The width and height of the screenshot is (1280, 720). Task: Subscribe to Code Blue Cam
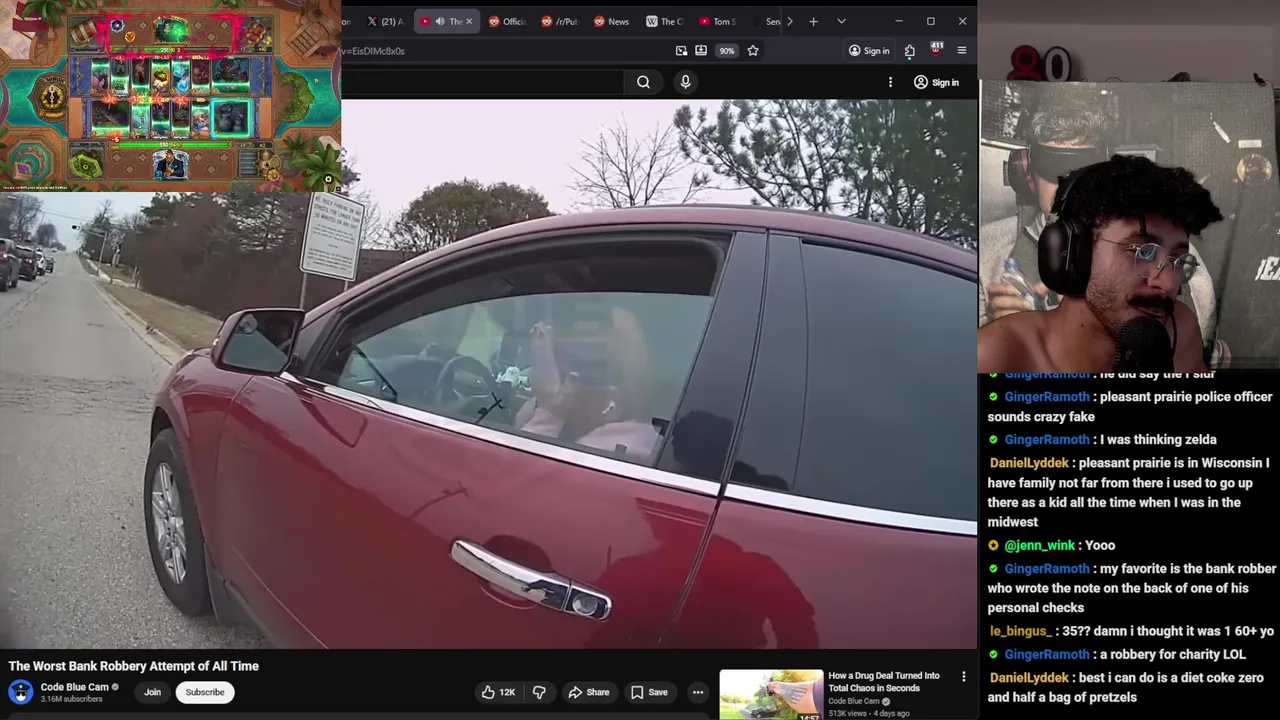click(205, 692)
